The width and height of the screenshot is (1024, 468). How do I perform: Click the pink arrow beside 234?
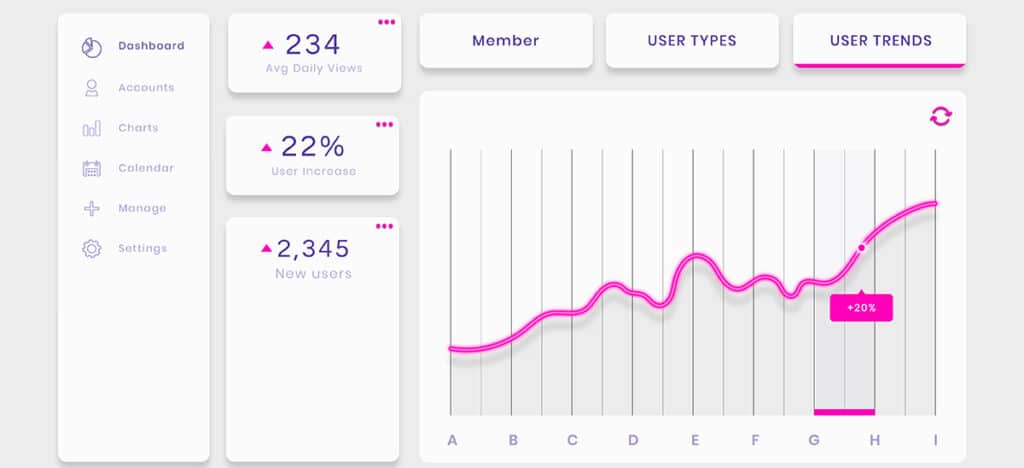(x=268, y=45)
